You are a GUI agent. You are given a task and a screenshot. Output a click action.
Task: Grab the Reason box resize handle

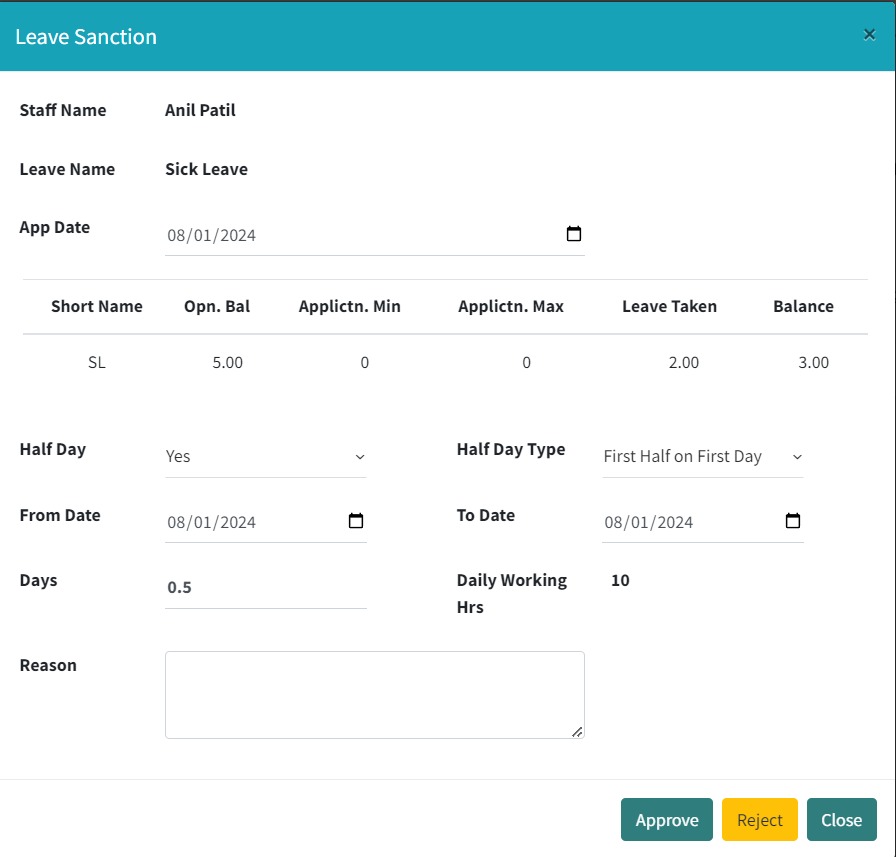click(577, 732)
